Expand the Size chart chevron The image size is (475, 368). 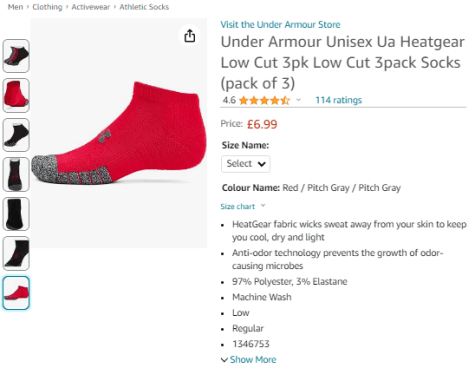pyautogui.click(x=263, y=206)
